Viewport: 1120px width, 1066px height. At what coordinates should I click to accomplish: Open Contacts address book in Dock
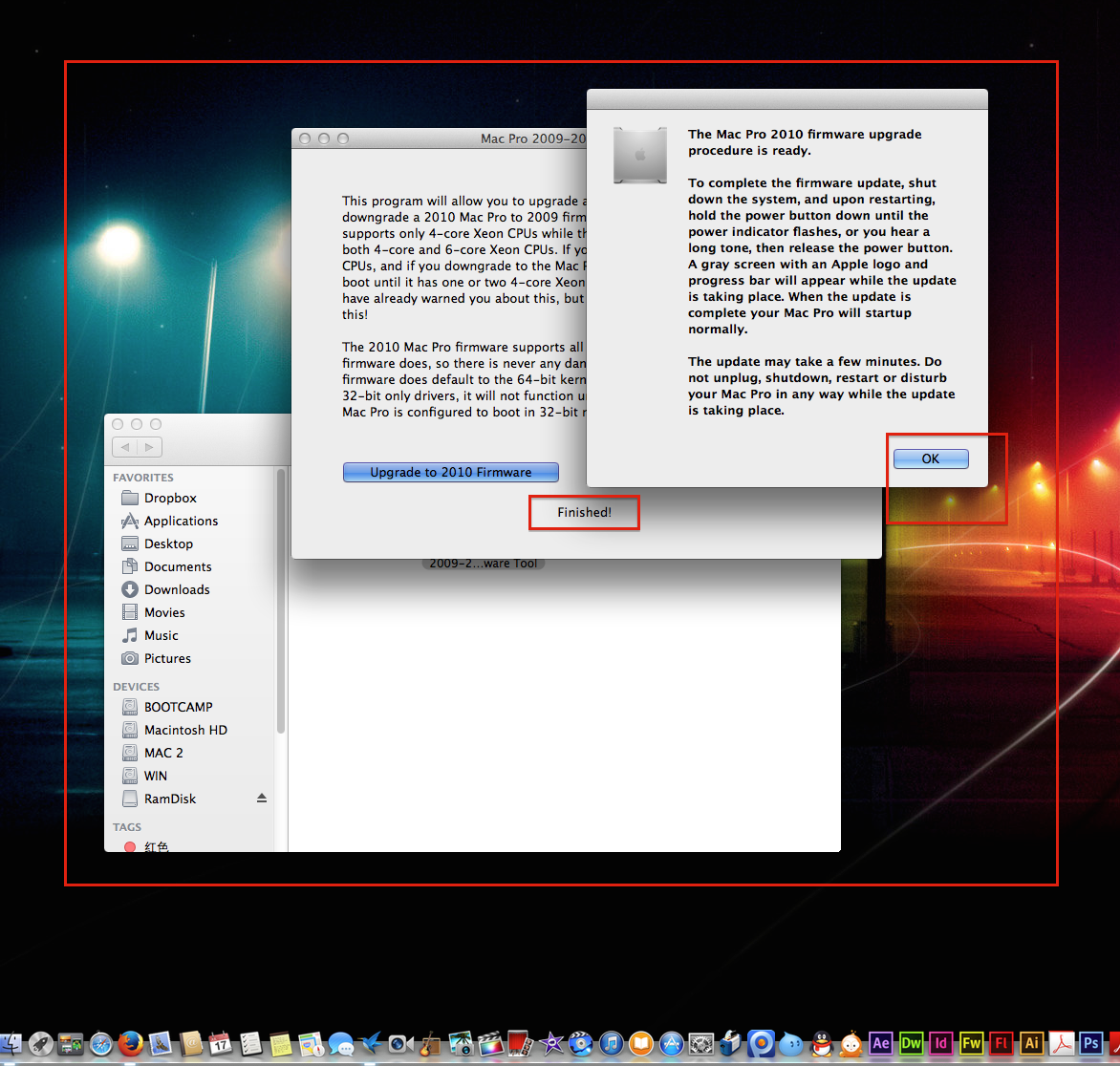tap(191, 1044)
